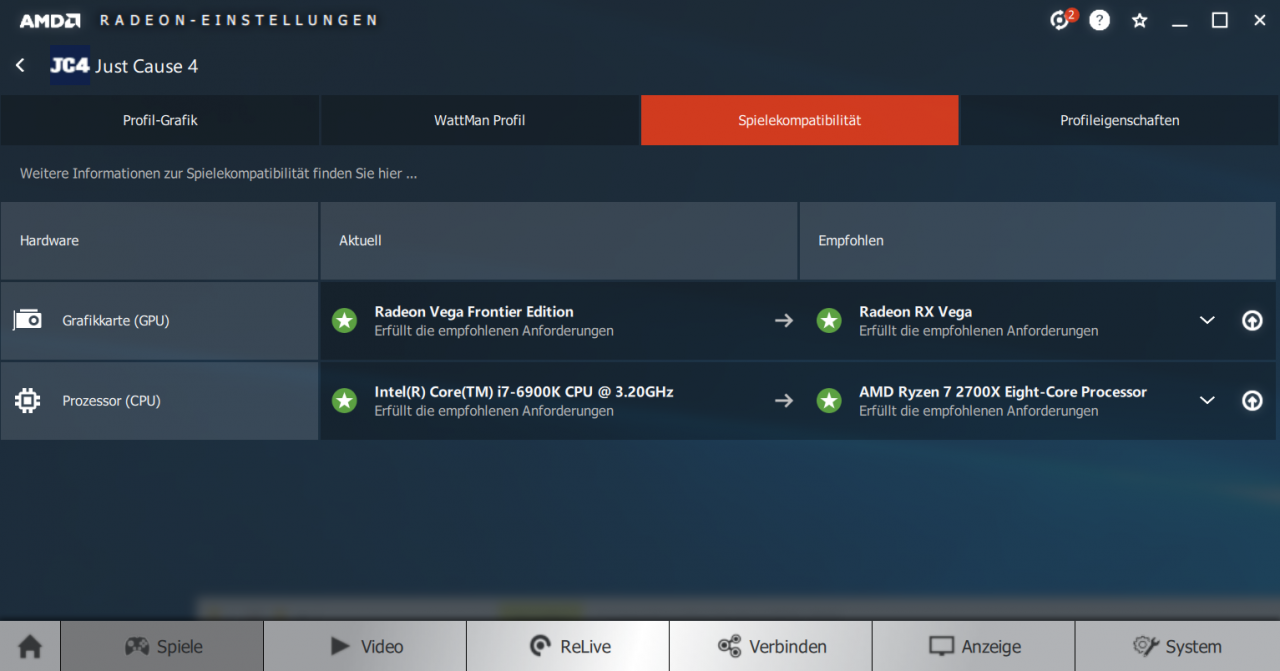
Task: Click green star beside Radeon RX Vega
Action: pos(829,320)
